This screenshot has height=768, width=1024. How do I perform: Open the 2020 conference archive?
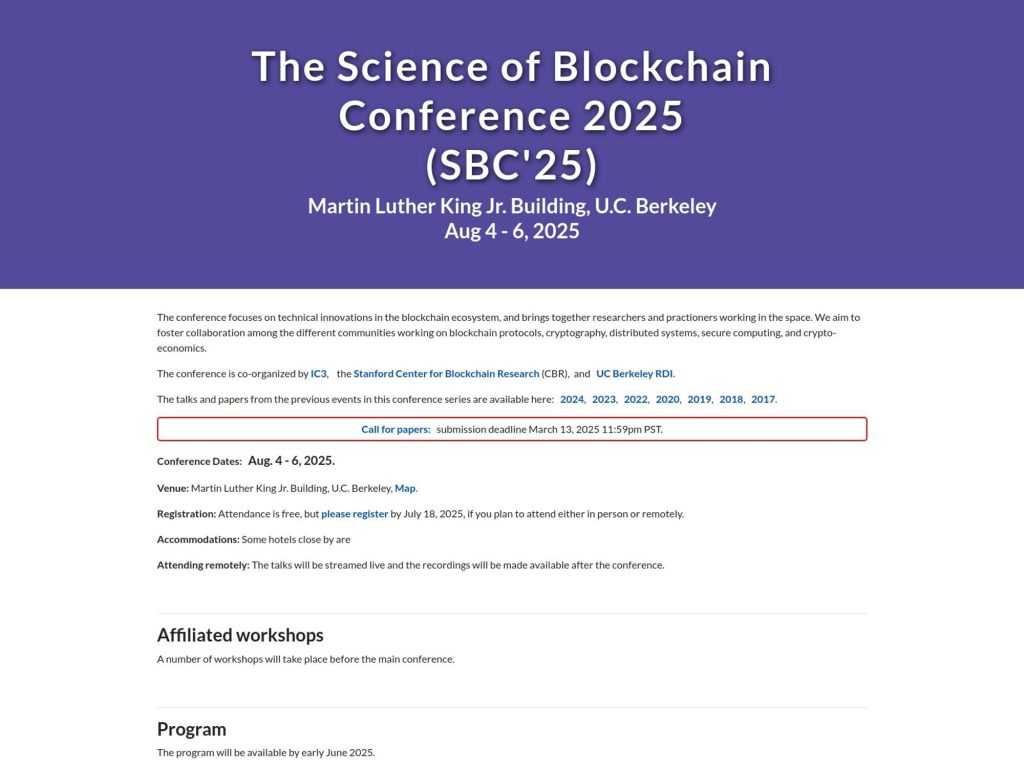[x=666, y=398]
